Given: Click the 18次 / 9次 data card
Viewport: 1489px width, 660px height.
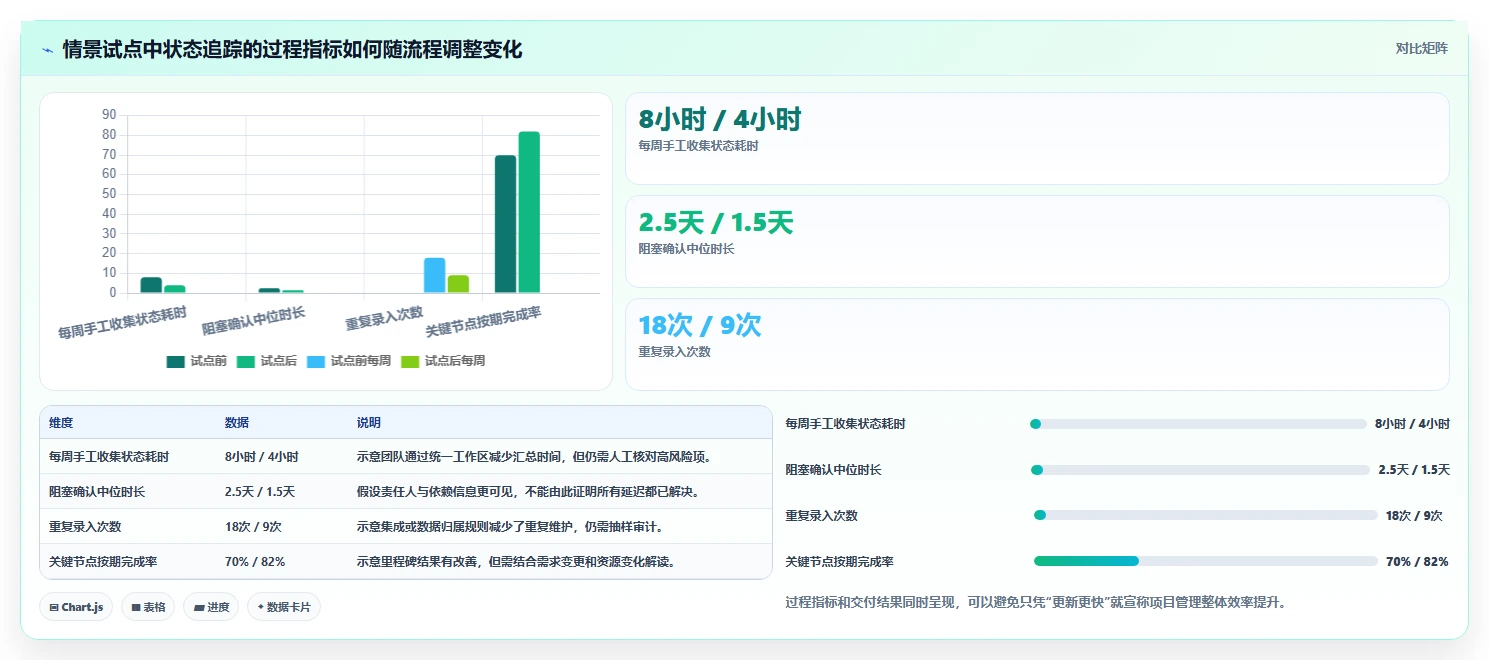Looking at the screenshot, I should (1037, 344).
